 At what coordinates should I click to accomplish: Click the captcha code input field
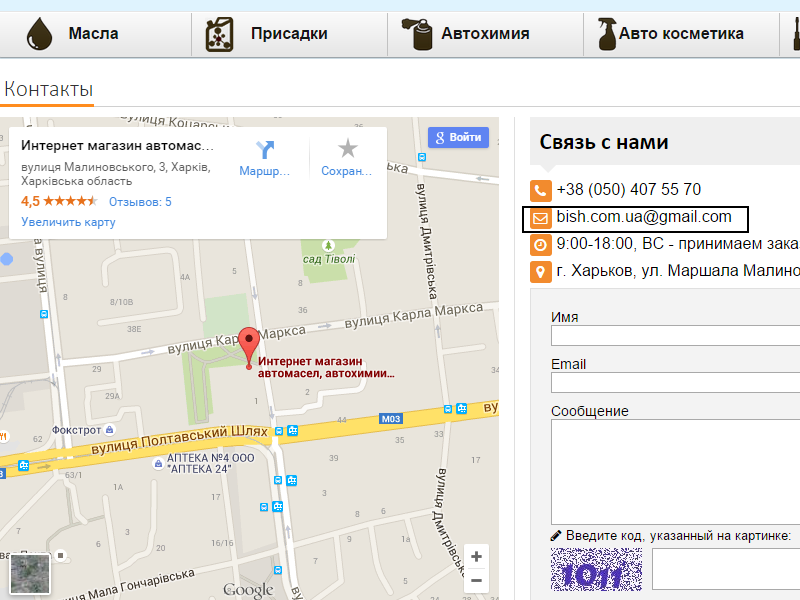[725, 570]
